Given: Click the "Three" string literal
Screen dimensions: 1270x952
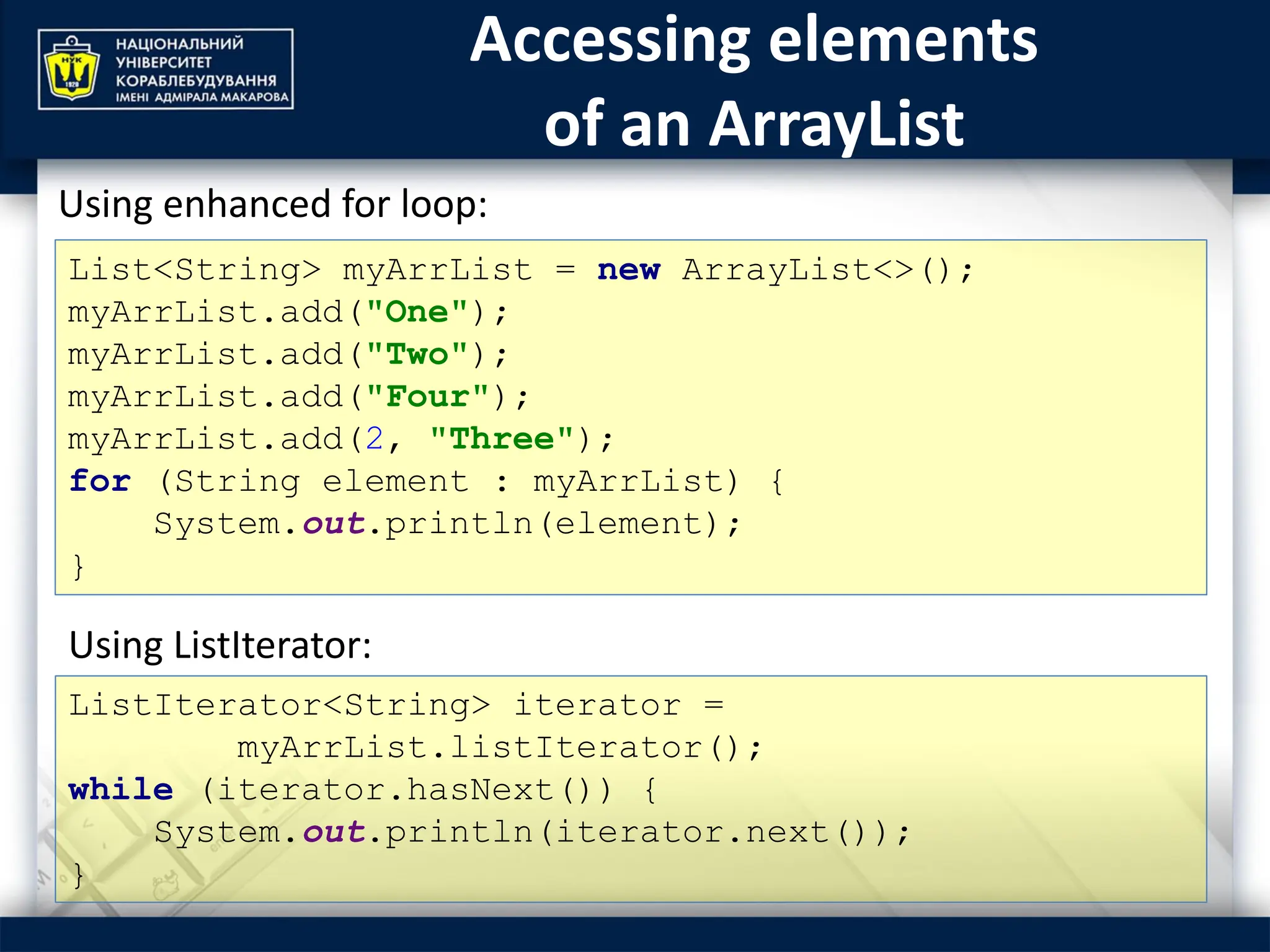Looking at the screenshot, I should (x=501, y=439).
